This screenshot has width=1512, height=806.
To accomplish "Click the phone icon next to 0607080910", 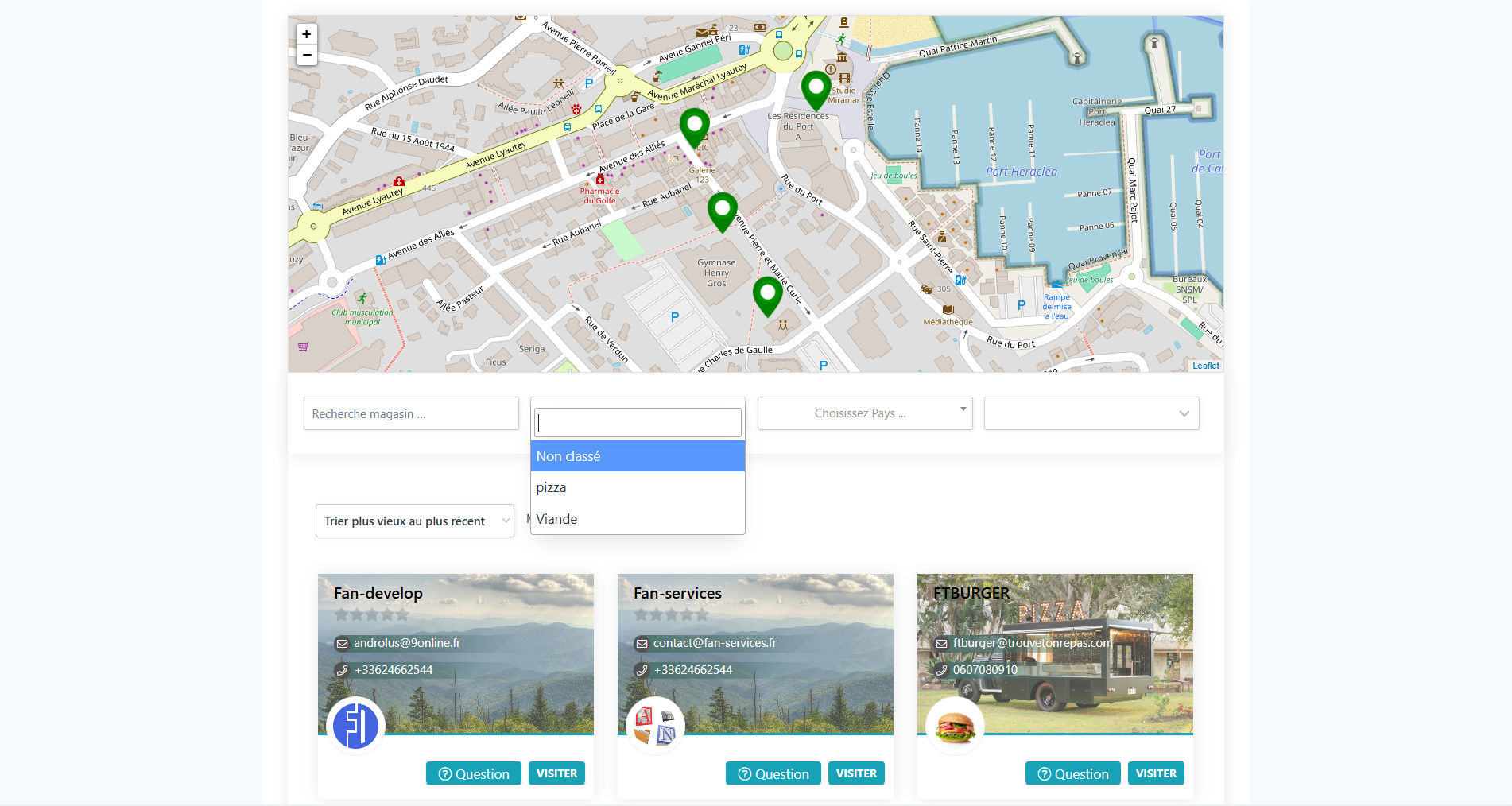I will pos(941,669).
